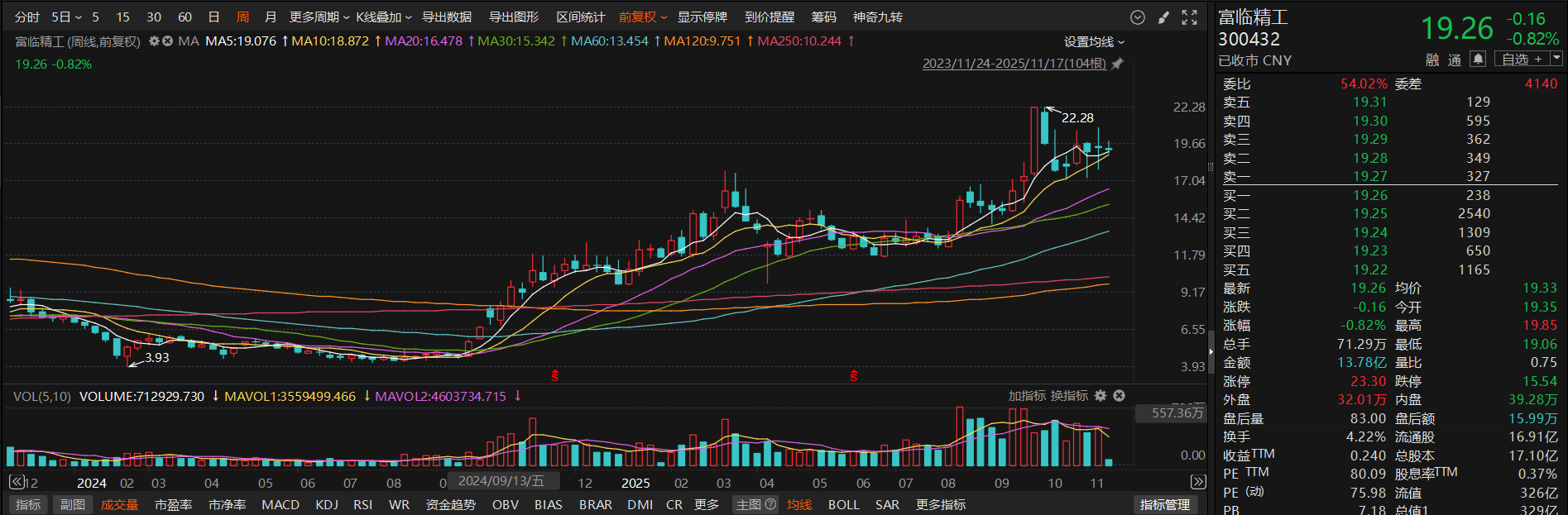The width and height of the screenshot is (1568, 515).
Task: Expand the 设置均线 dropdown
Action: click(x=1094, y=42)
